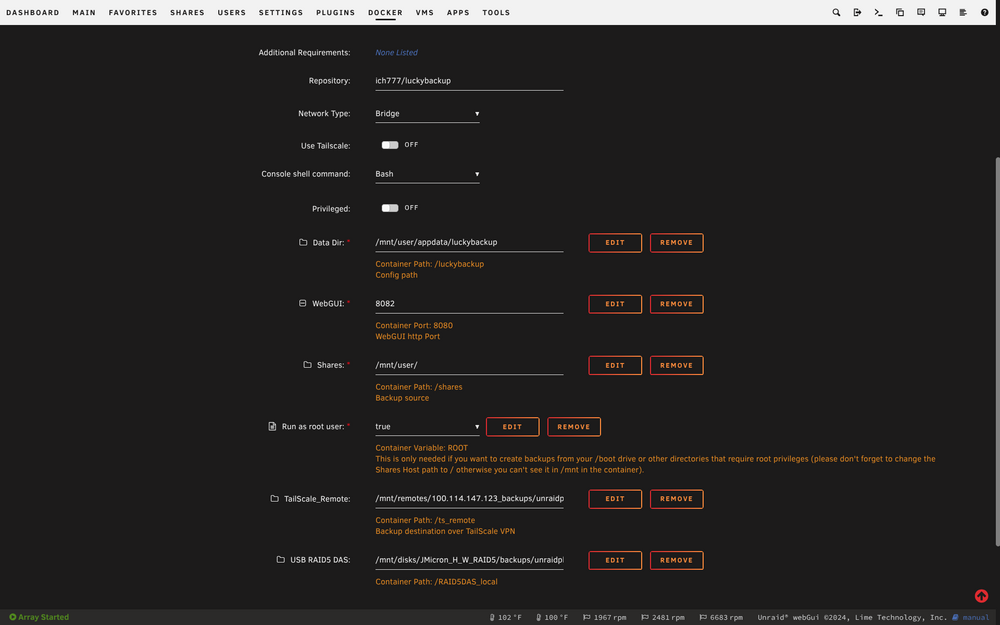Toggle the Privileged switch

tap(390, 208)
